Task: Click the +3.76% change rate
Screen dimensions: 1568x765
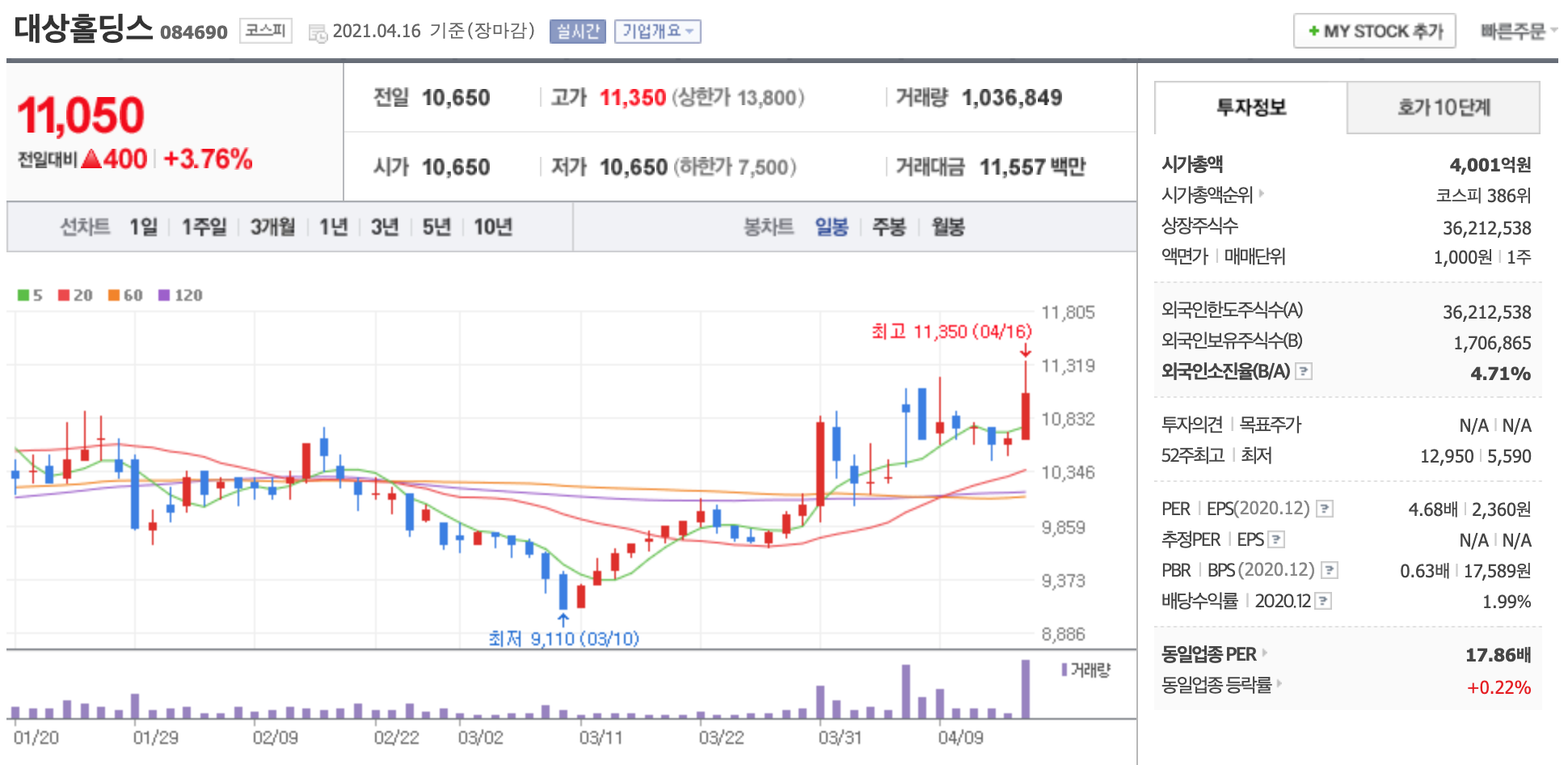Action: coord(208,158)
